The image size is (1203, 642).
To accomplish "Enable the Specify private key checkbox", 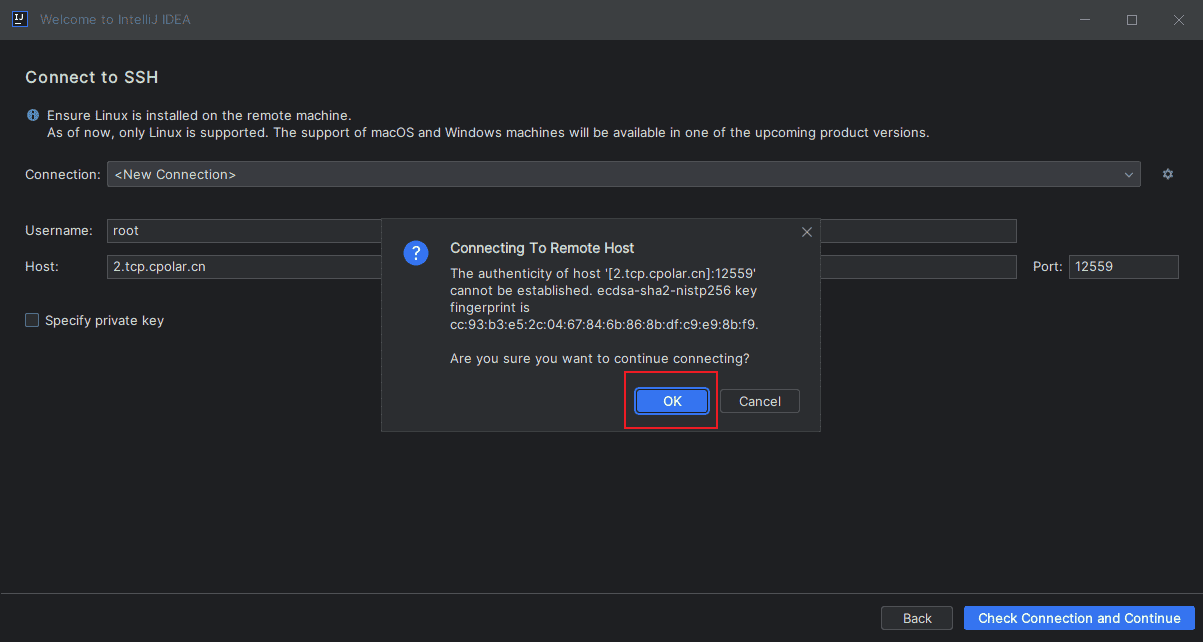I will pos(31,320).
